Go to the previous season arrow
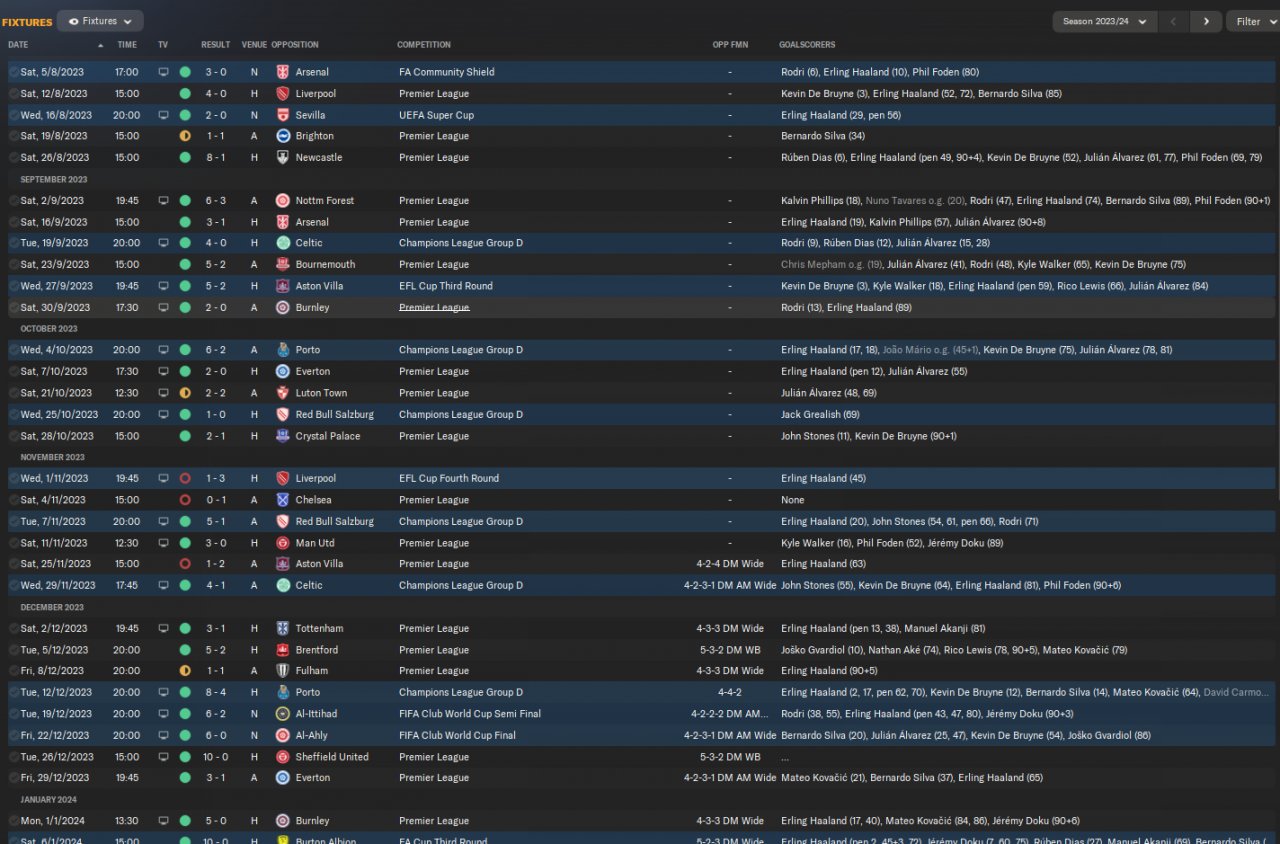 click(x=1175, y=21)
